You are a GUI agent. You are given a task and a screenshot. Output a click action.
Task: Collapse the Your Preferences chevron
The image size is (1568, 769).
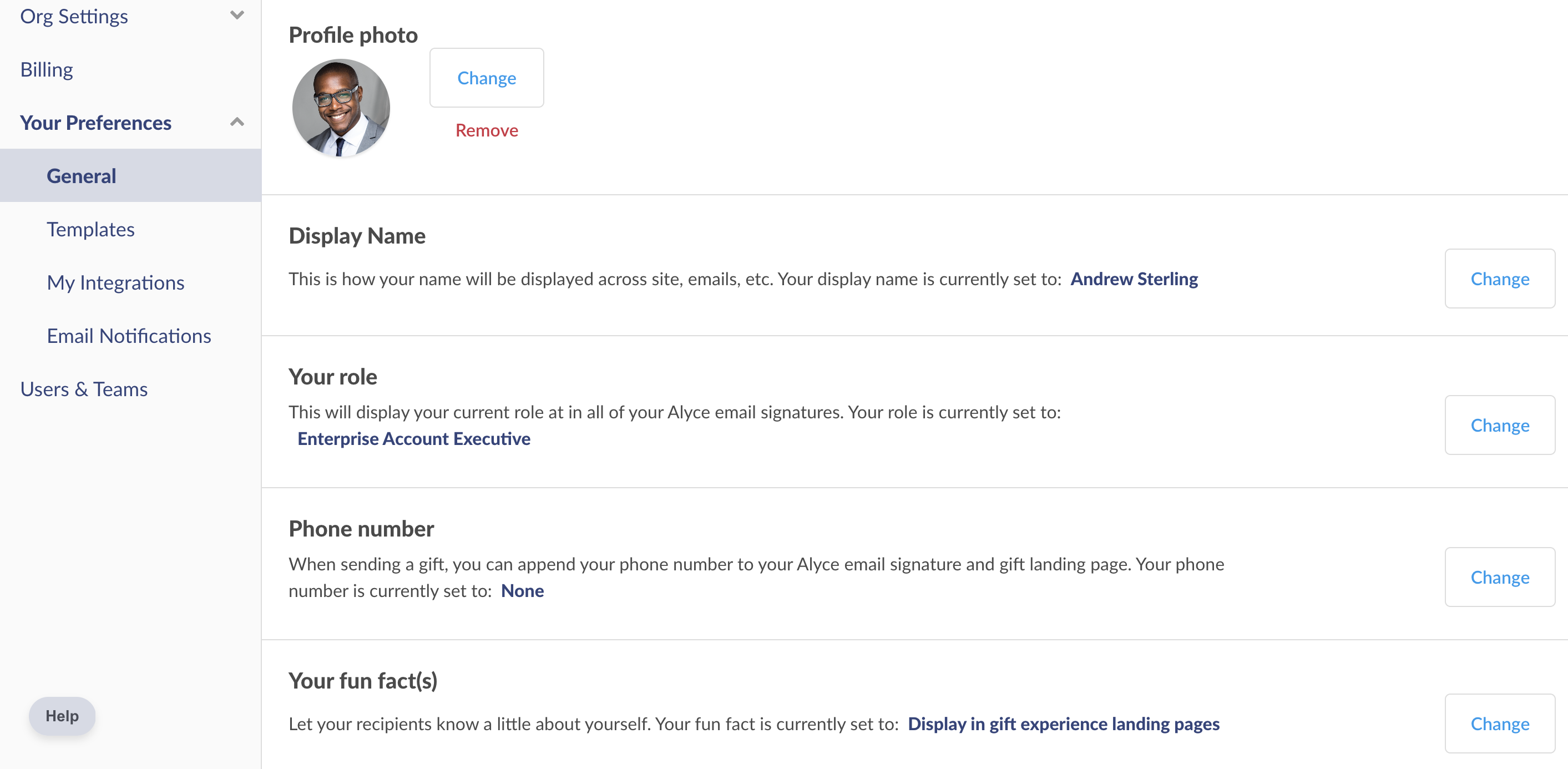(x=237, y=123)
